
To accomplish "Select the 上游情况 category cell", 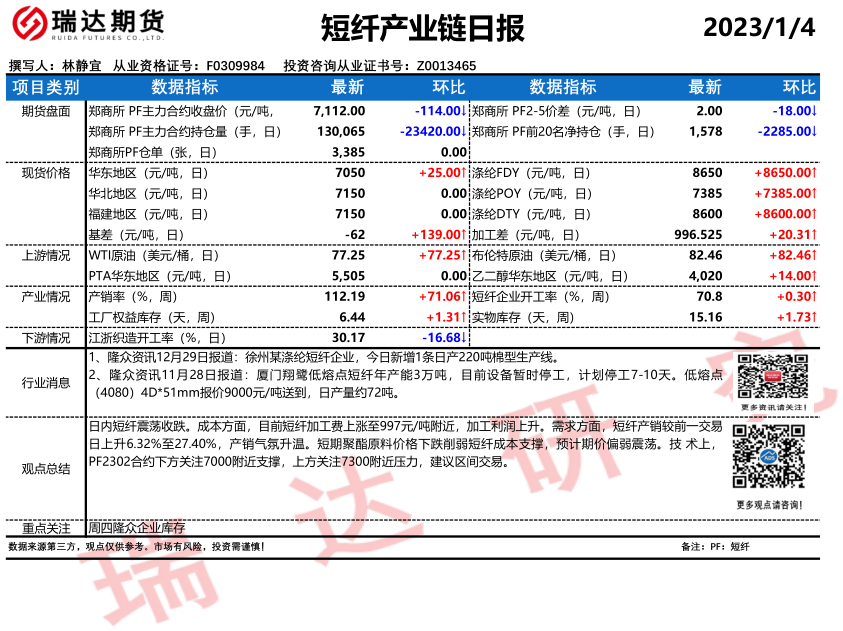I will click(45, 255).
